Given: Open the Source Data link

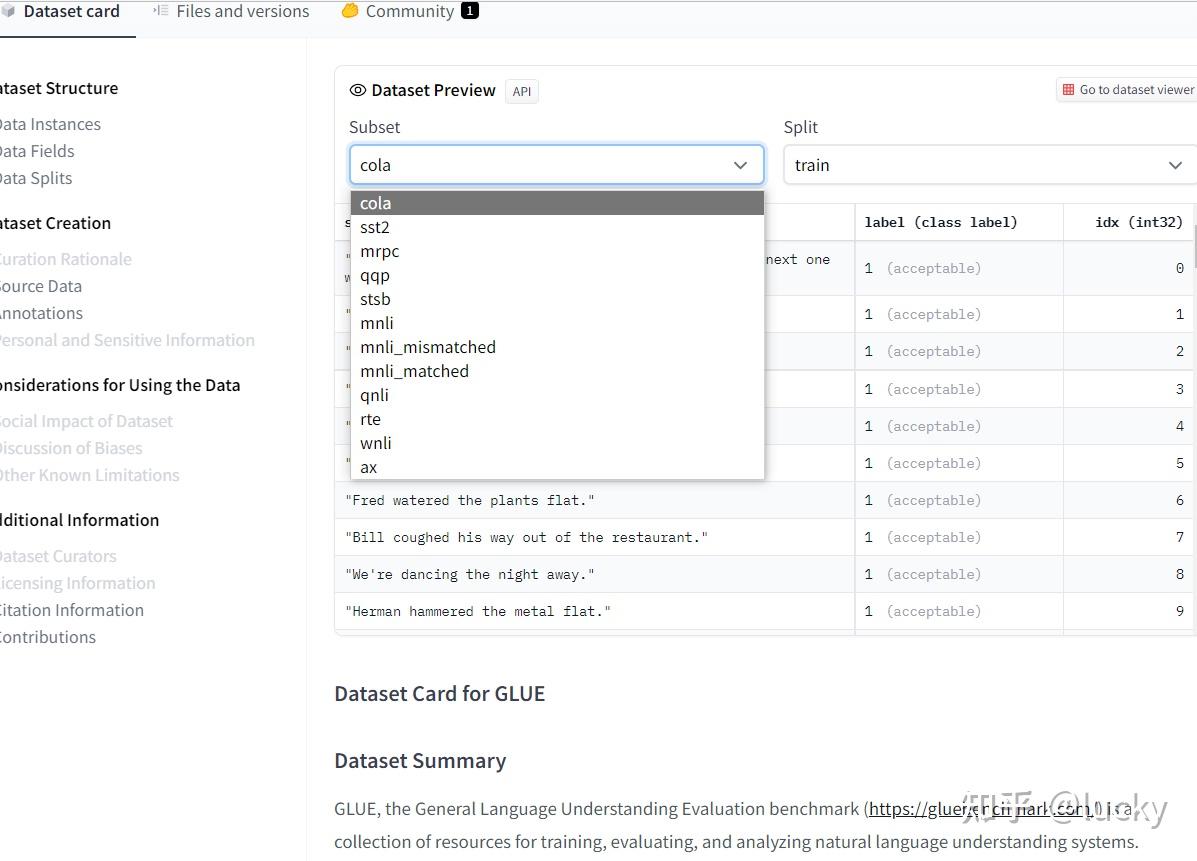Looking at the screenshot, I should [40, 286].
